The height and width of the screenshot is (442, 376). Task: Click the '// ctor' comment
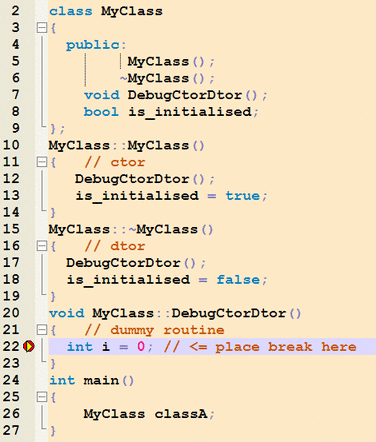(115, 162)
